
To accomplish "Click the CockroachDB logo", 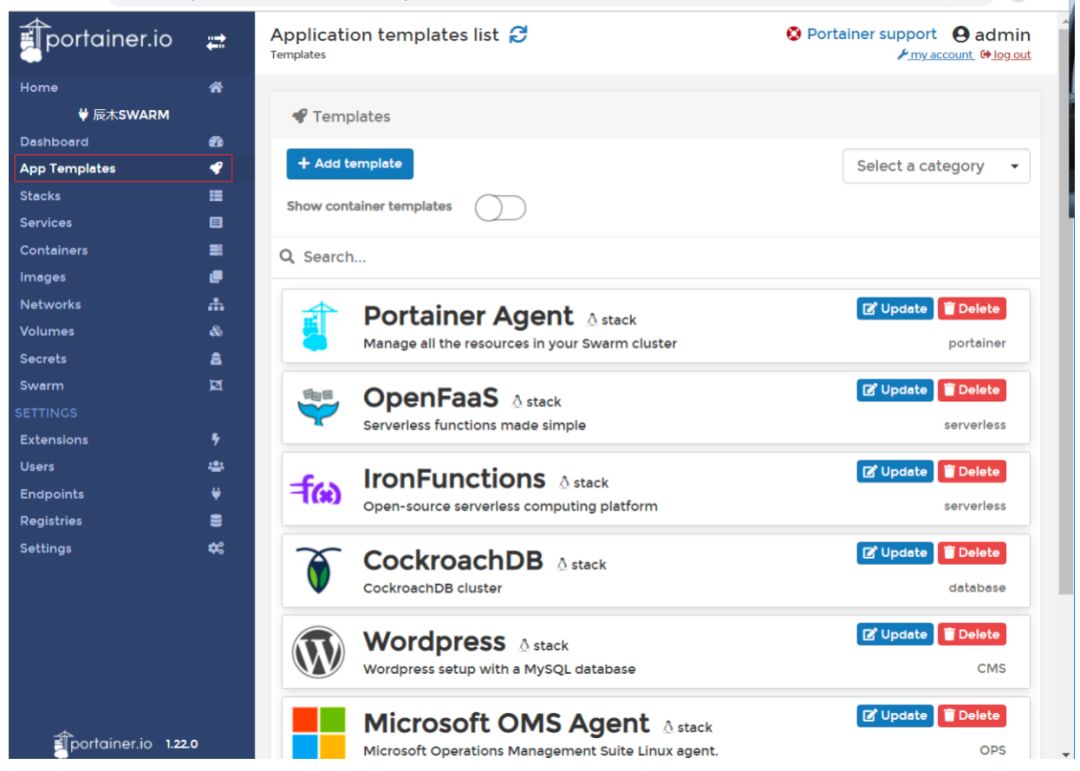I will coord(318,570).
